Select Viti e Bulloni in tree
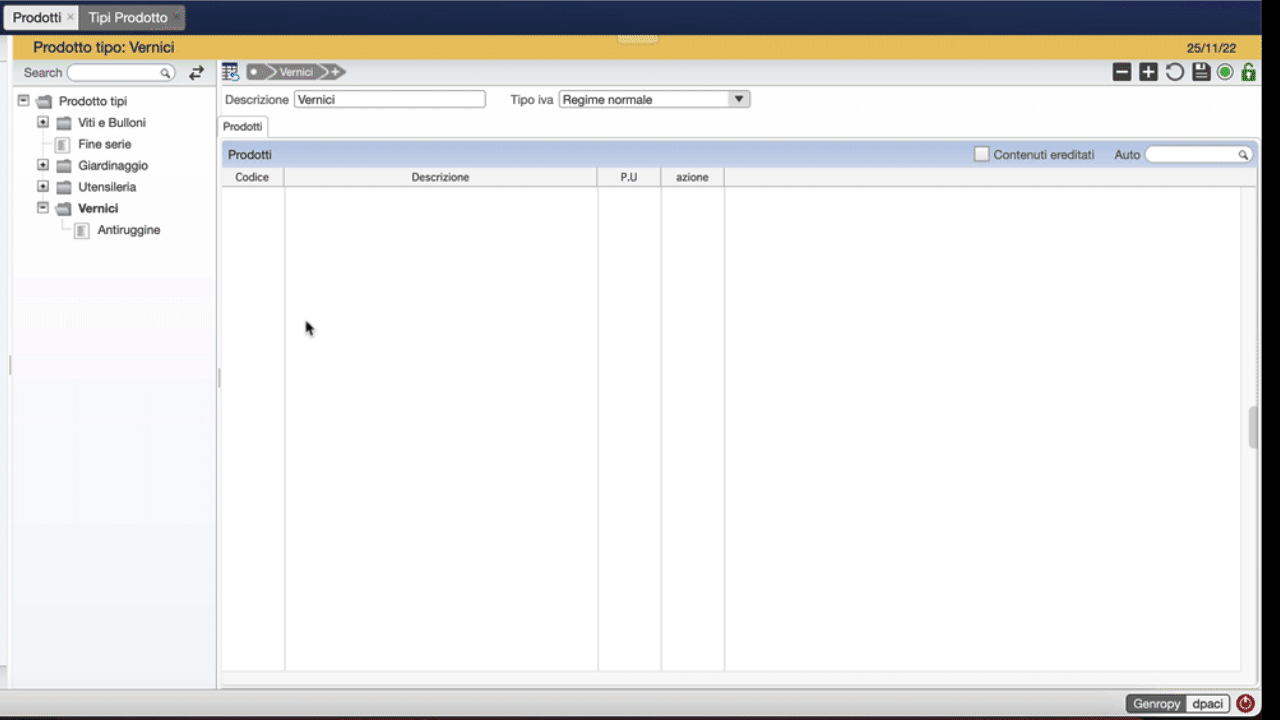The image size is (1280, 720). coord(112,123)
